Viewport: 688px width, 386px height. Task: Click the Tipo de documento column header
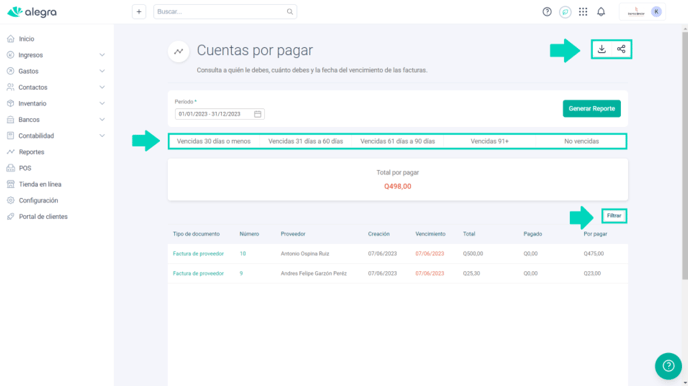196,234
